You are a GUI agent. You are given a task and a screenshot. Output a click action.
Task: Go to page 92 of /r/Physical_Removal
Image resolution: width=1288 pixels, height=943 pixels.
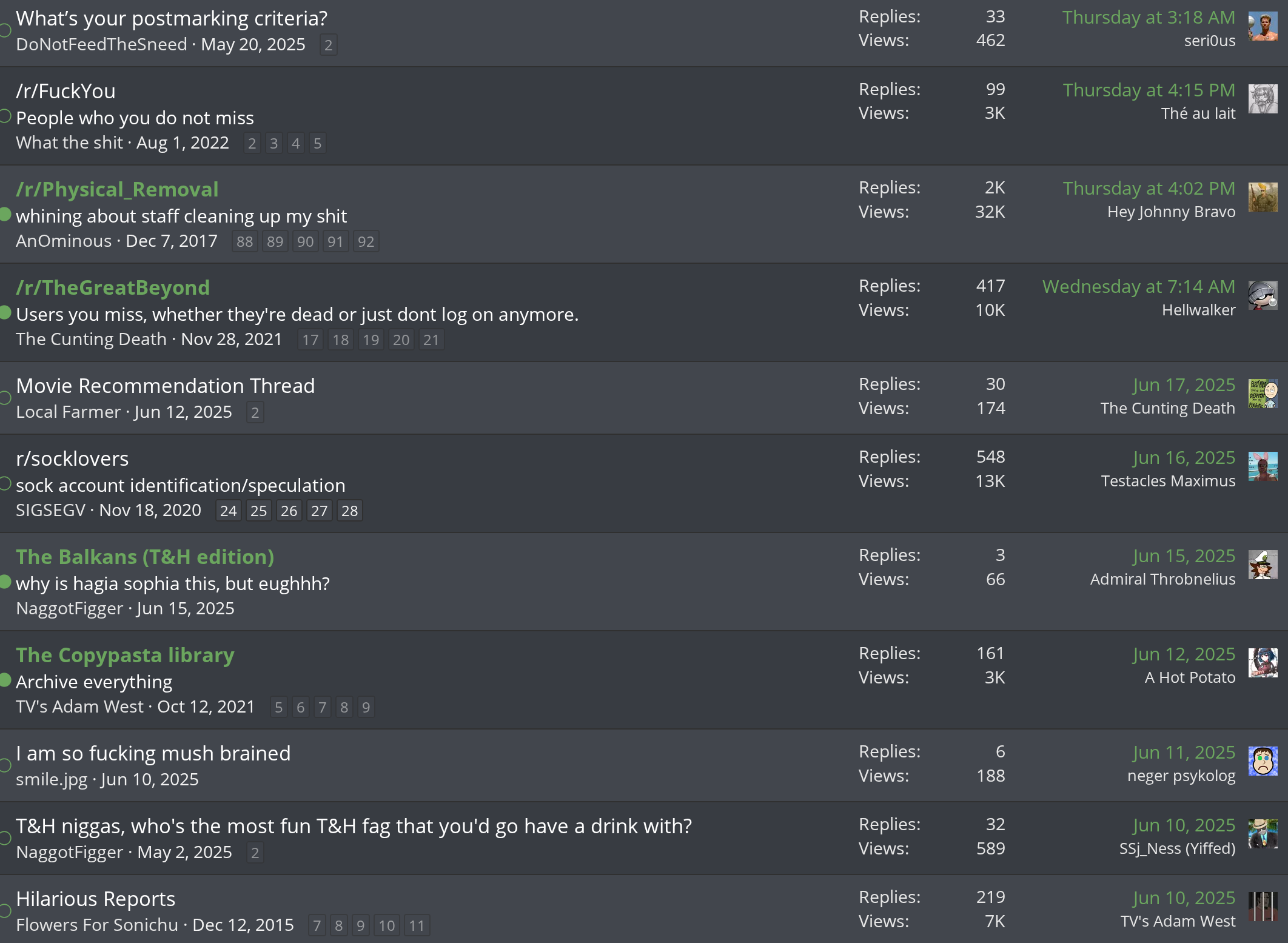pos(366,241)
